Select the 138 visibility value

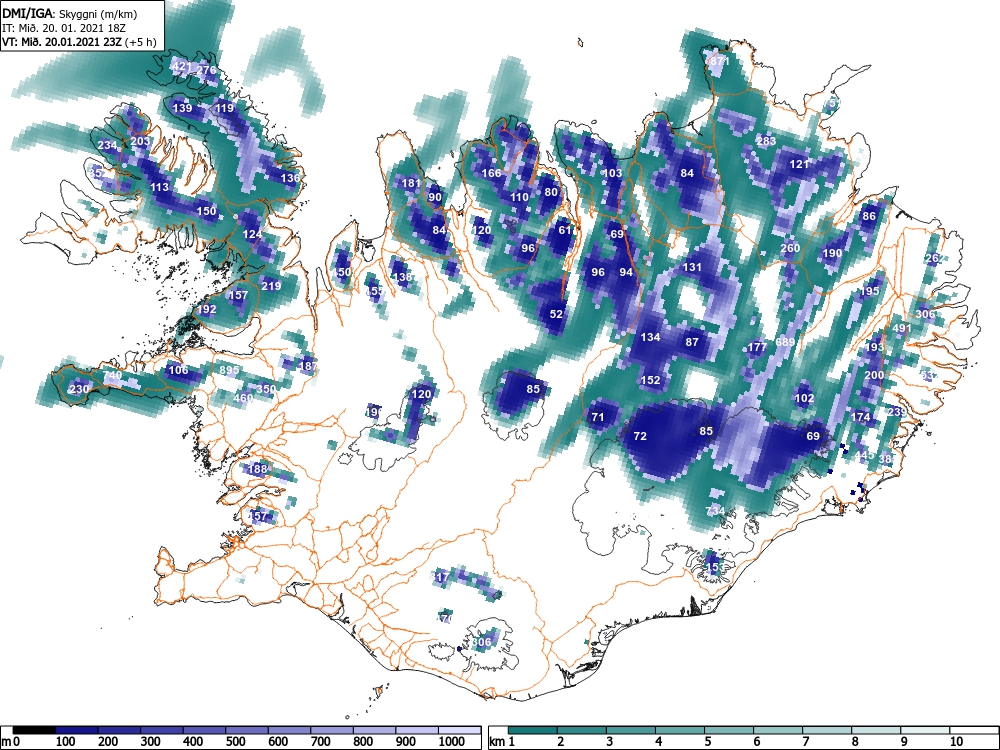pos(402,277)
